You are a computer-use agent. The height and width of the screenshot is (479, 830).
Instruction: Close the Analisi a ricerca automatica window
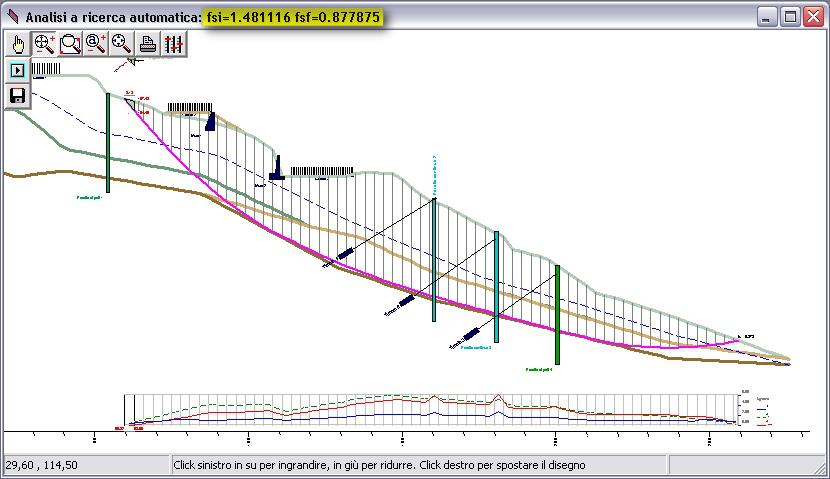pos(814,16)
